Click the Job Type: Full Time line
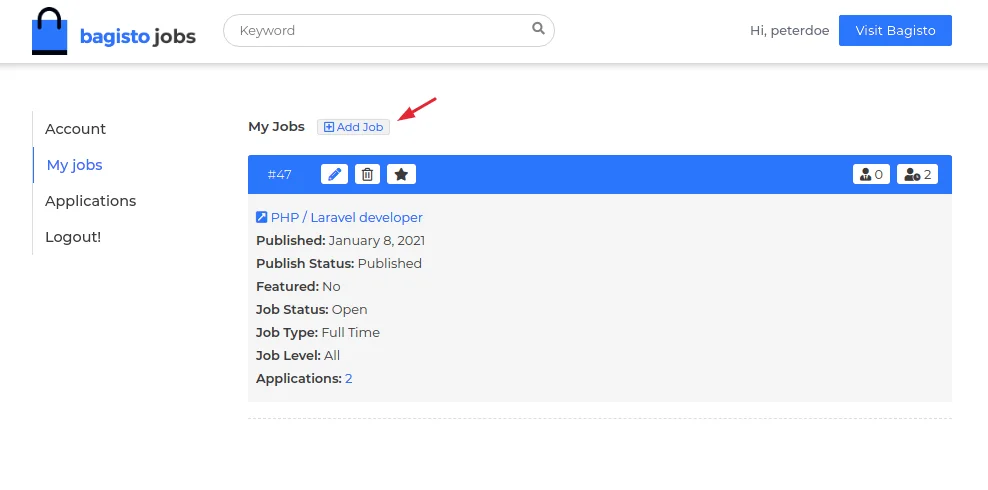The height and width of the screenshot is (490, 988). click(x=318, y=333)
